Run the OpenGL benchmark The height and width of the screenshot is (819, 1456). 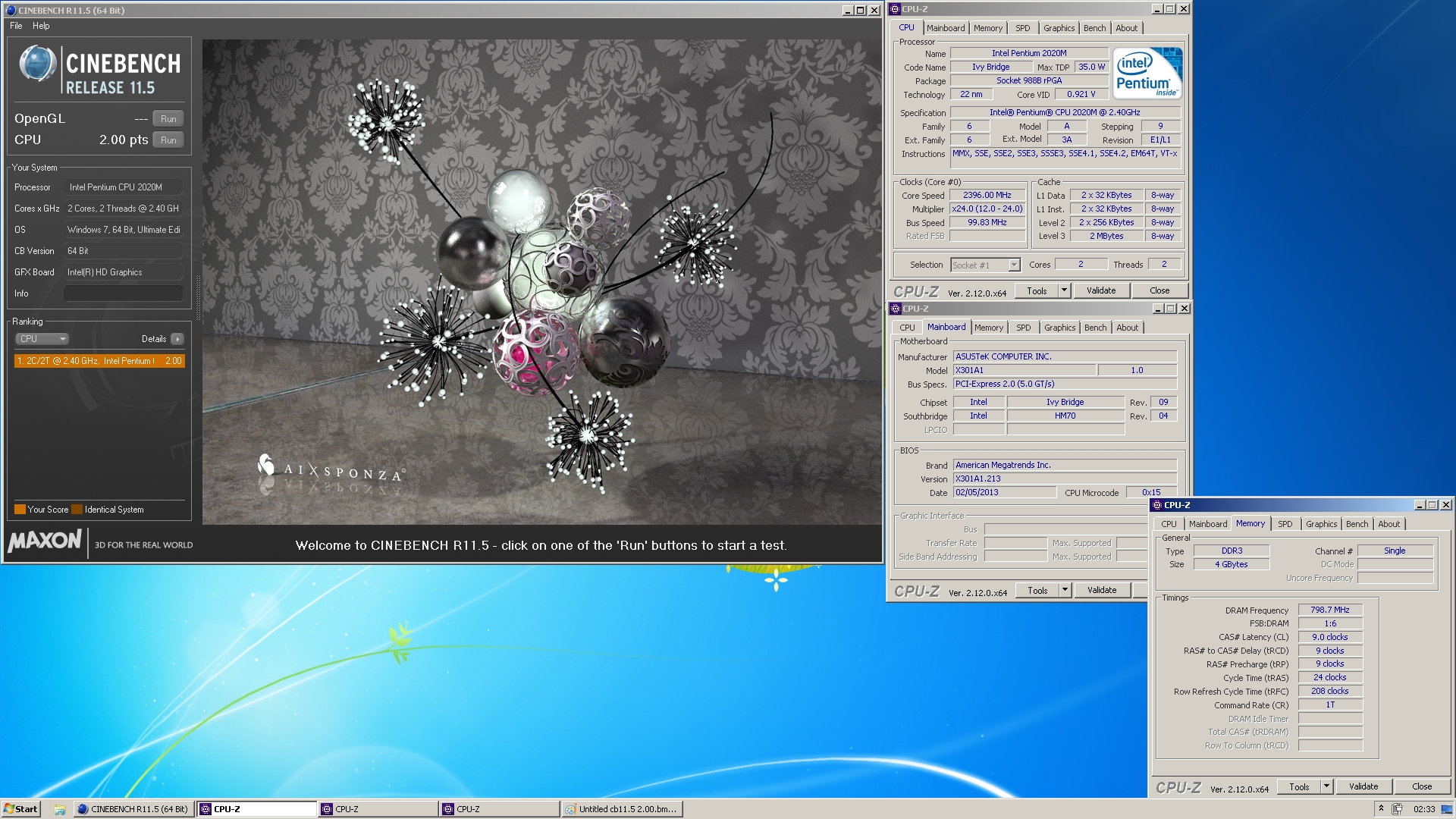[168, 119]
